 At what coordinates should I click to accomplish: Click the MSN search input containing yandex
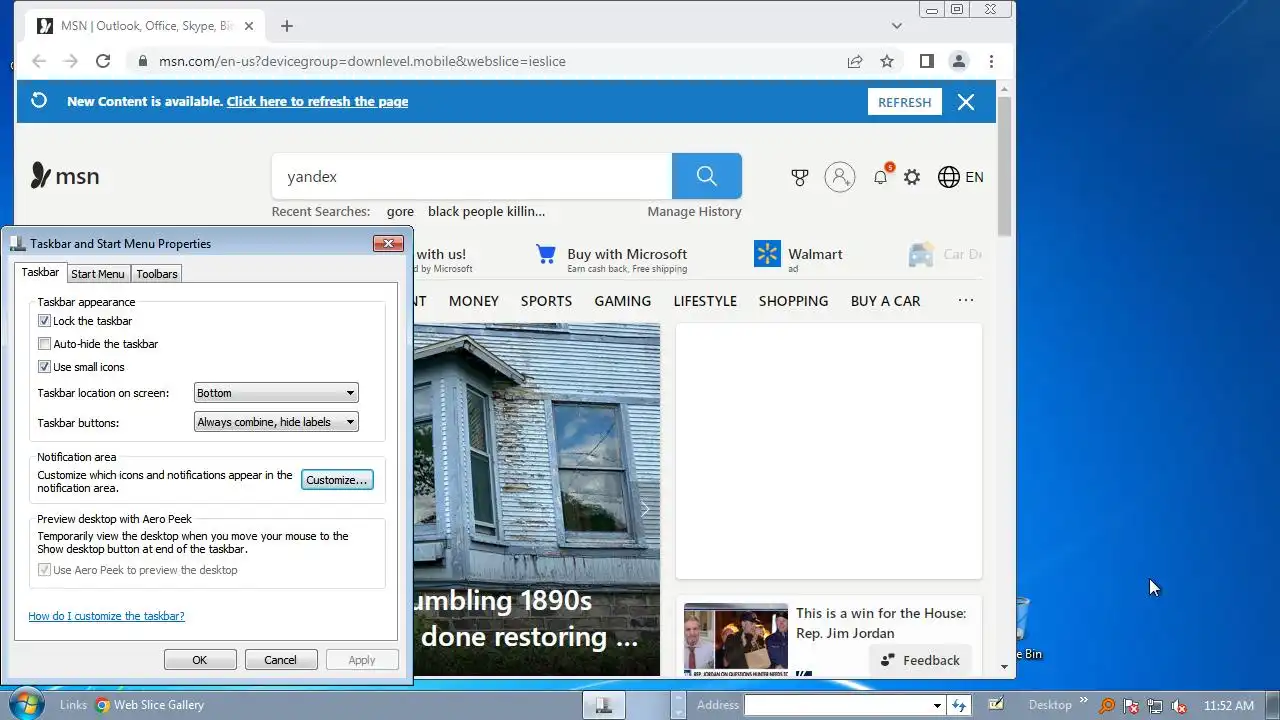472,176
